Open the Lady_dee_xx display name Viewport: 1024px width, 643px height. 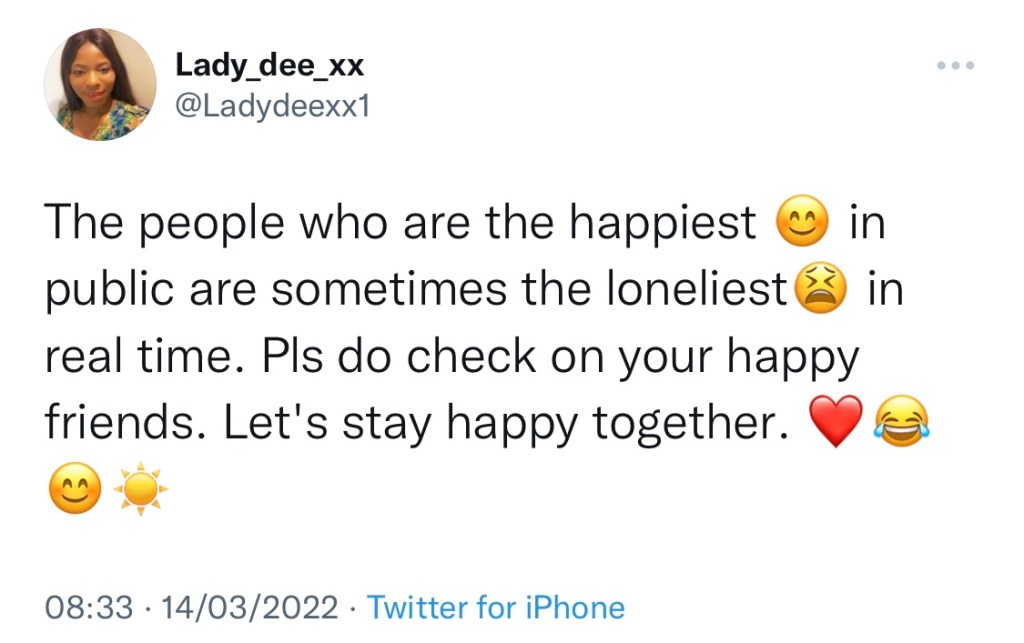[x=270, y=66]
